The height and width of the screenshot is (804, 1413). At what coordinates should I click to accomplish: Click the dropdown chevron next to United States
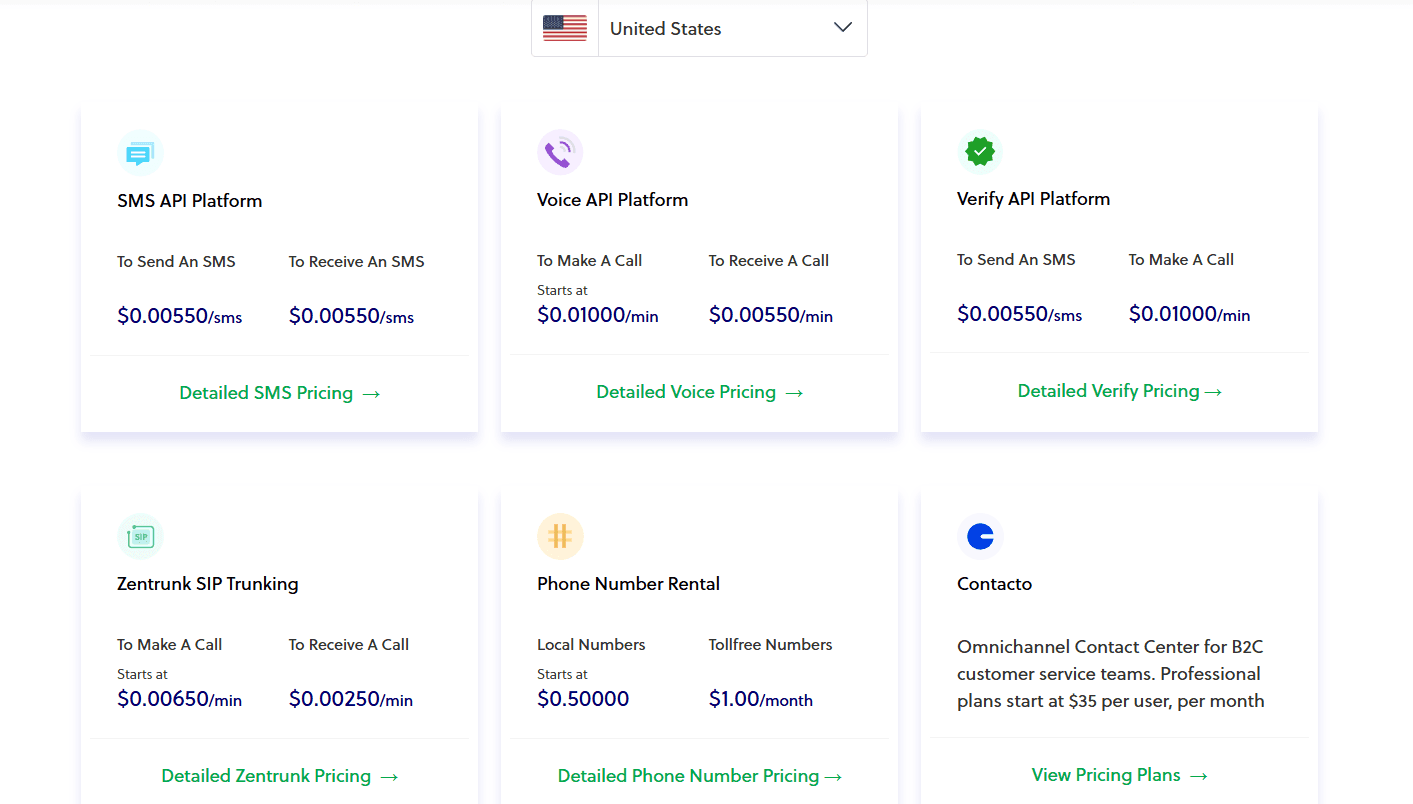click(843, 28)
